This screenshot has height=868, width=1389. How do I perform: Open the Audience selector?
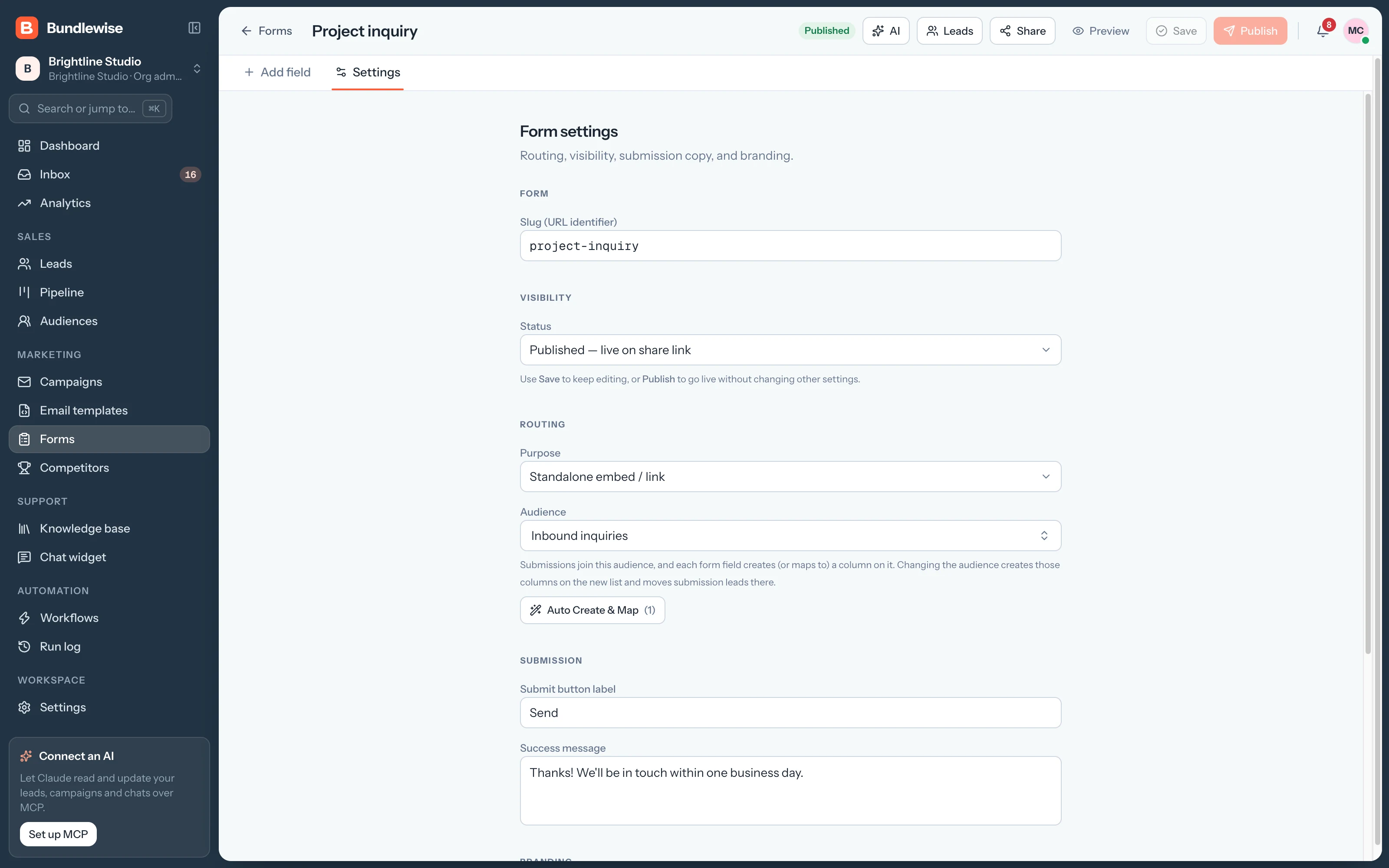pyautogui.click(x=790, y=536)
